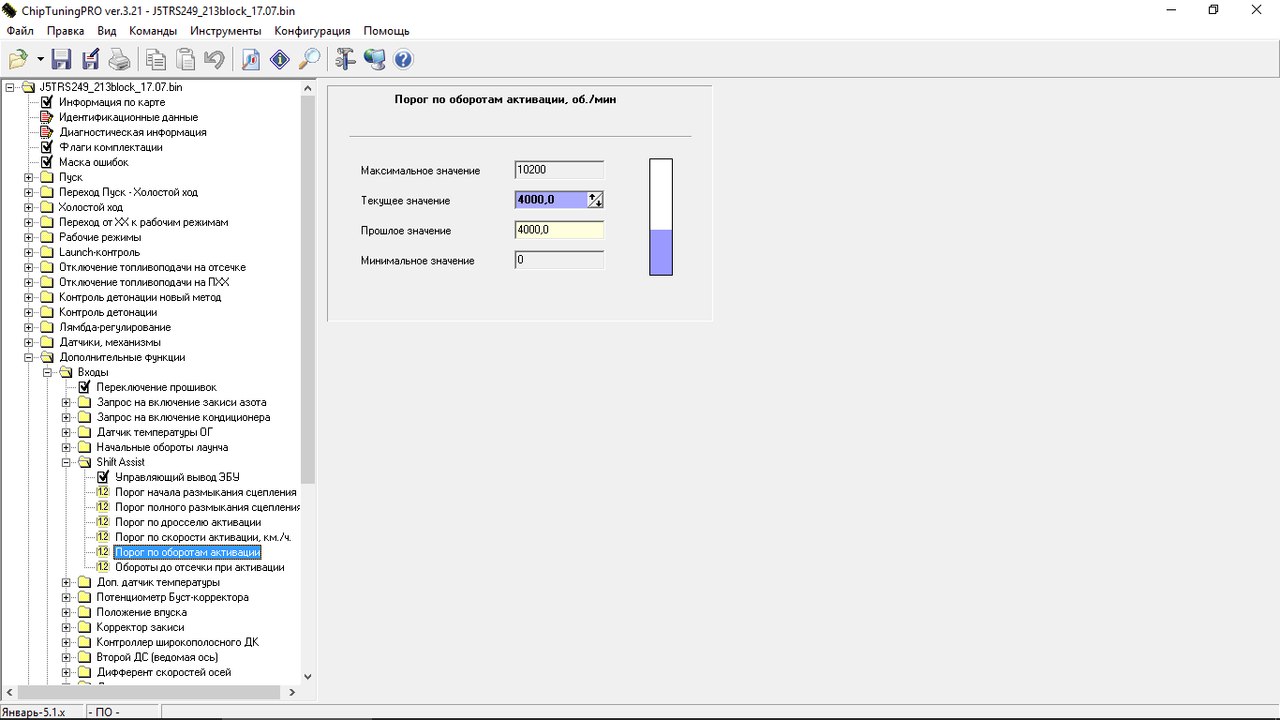This screenshot has width=1280, height=720.
Task: Click the Save floppy disk icon
Action: [x=61, y=60]
